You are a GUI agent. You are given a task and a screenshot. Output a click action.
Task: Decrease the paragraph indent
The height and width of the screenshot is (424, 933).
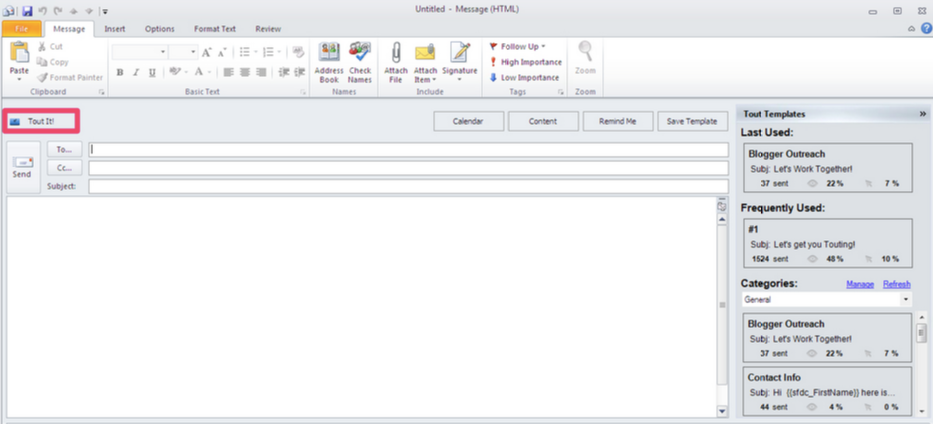(x=284, y=73)
